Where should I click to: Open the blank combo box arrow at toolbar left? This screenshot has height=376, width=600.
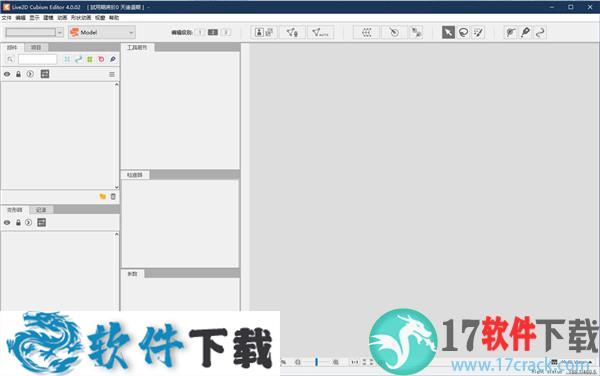[60, 33]
